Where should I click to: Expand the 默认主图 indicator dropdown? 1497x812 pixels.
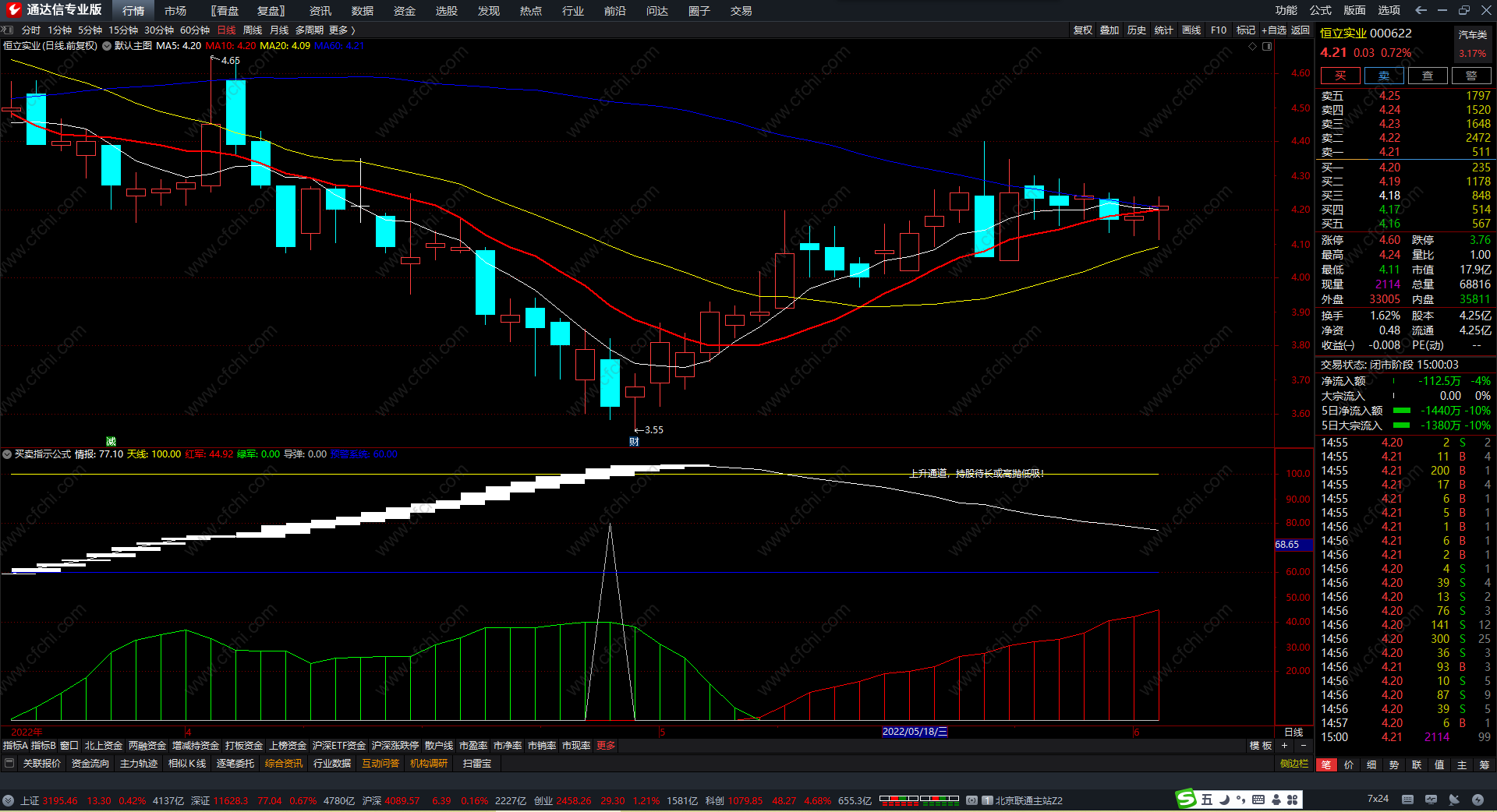coord(107,46)
